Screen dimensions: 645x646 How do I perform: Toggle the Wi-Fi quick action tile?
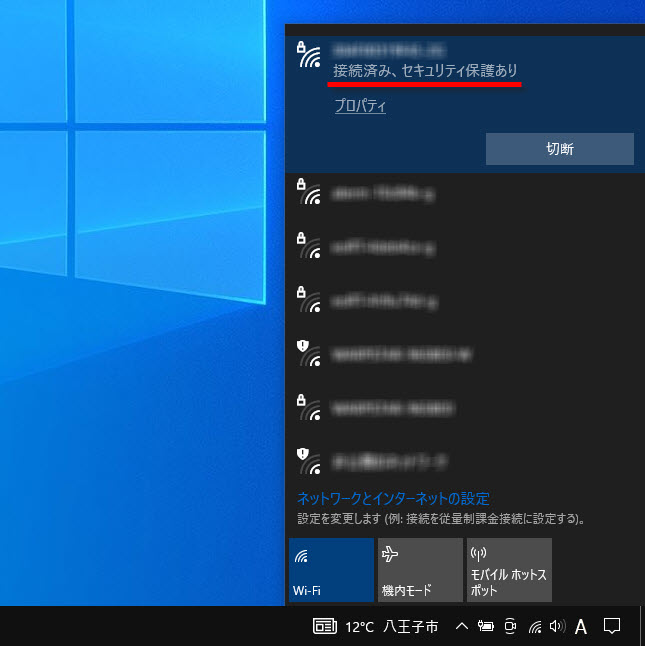click(330, 570)
